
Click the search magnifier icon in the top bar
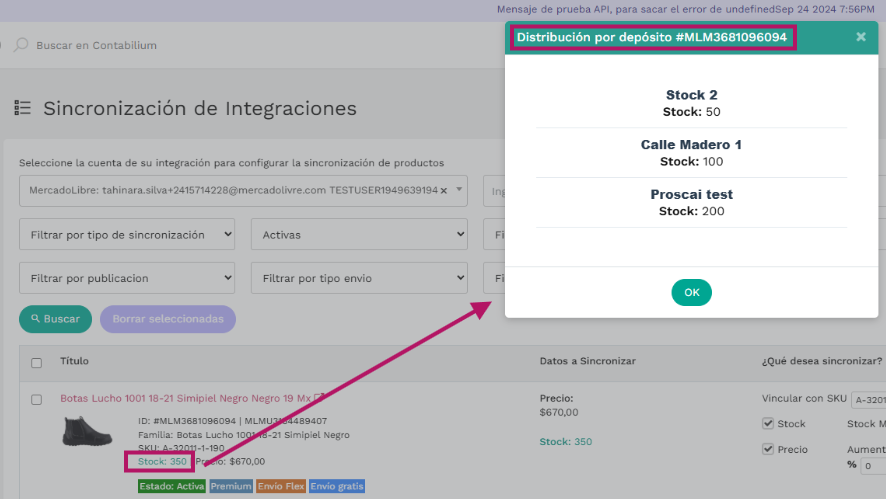click(x=21, y=45)
